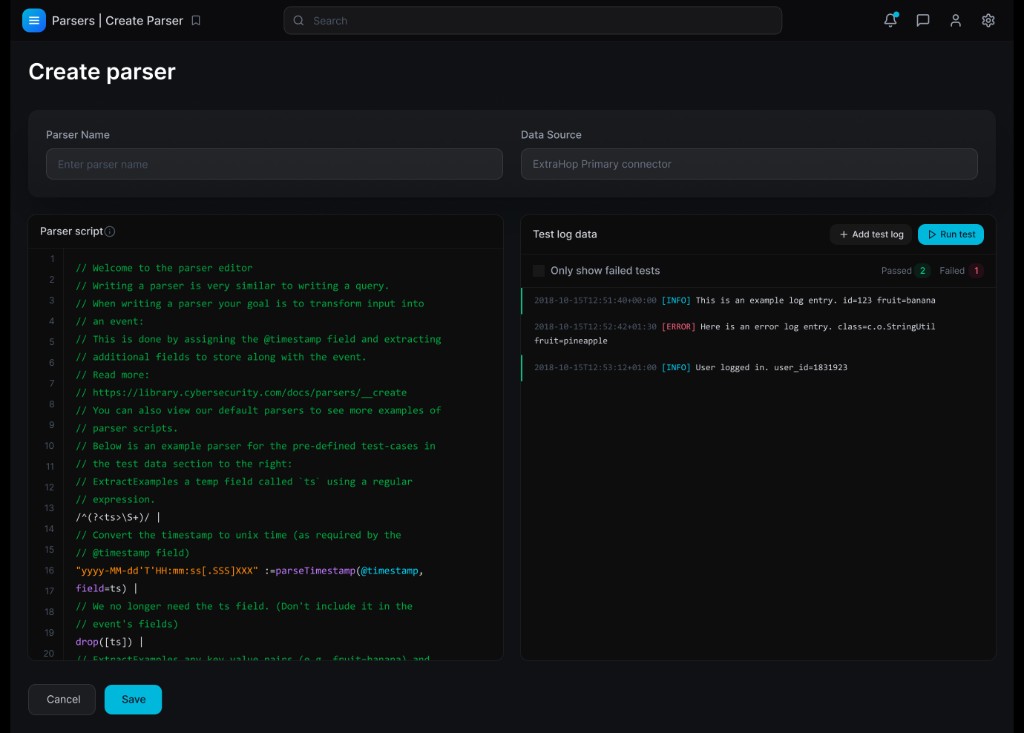Open notifications via the bell icon

891,20
